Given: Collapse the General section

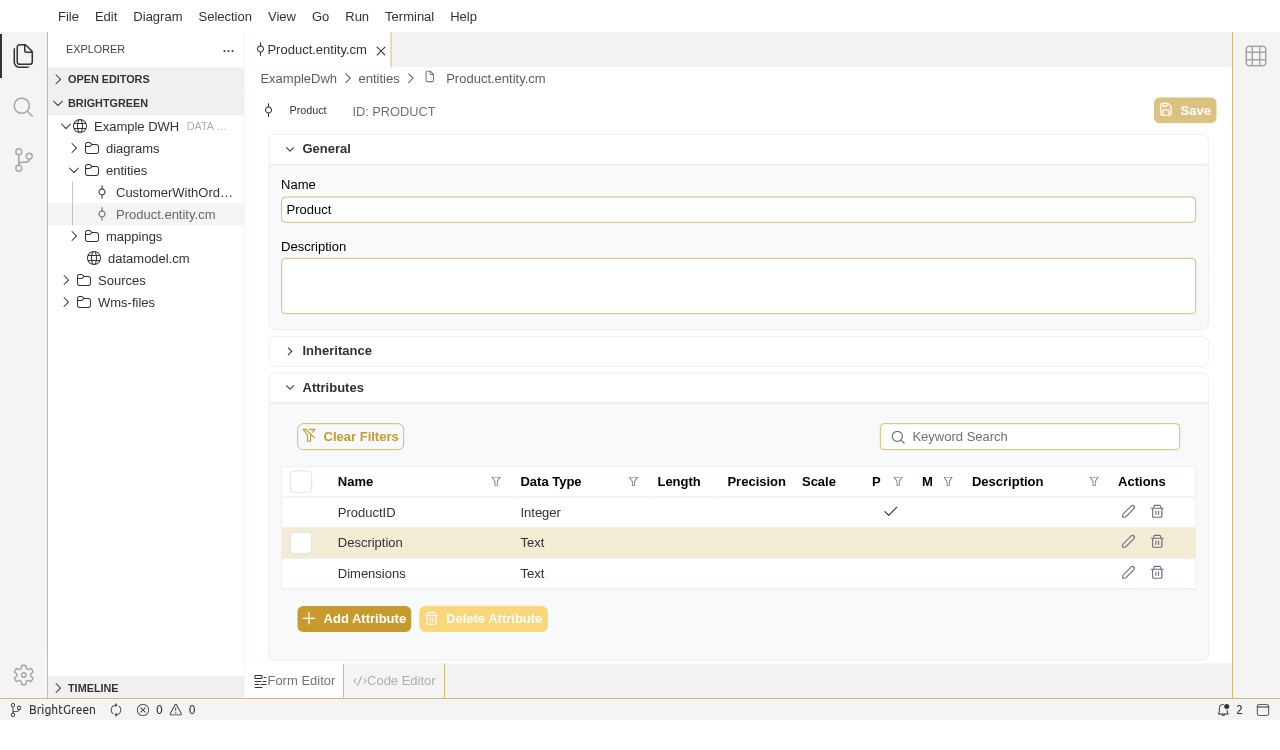Looking at the screenshot, I should coord(290,149).
